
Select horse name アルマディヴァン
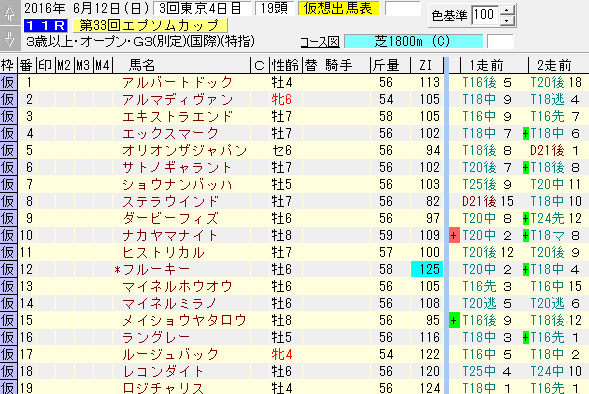(x=177, y=100)
